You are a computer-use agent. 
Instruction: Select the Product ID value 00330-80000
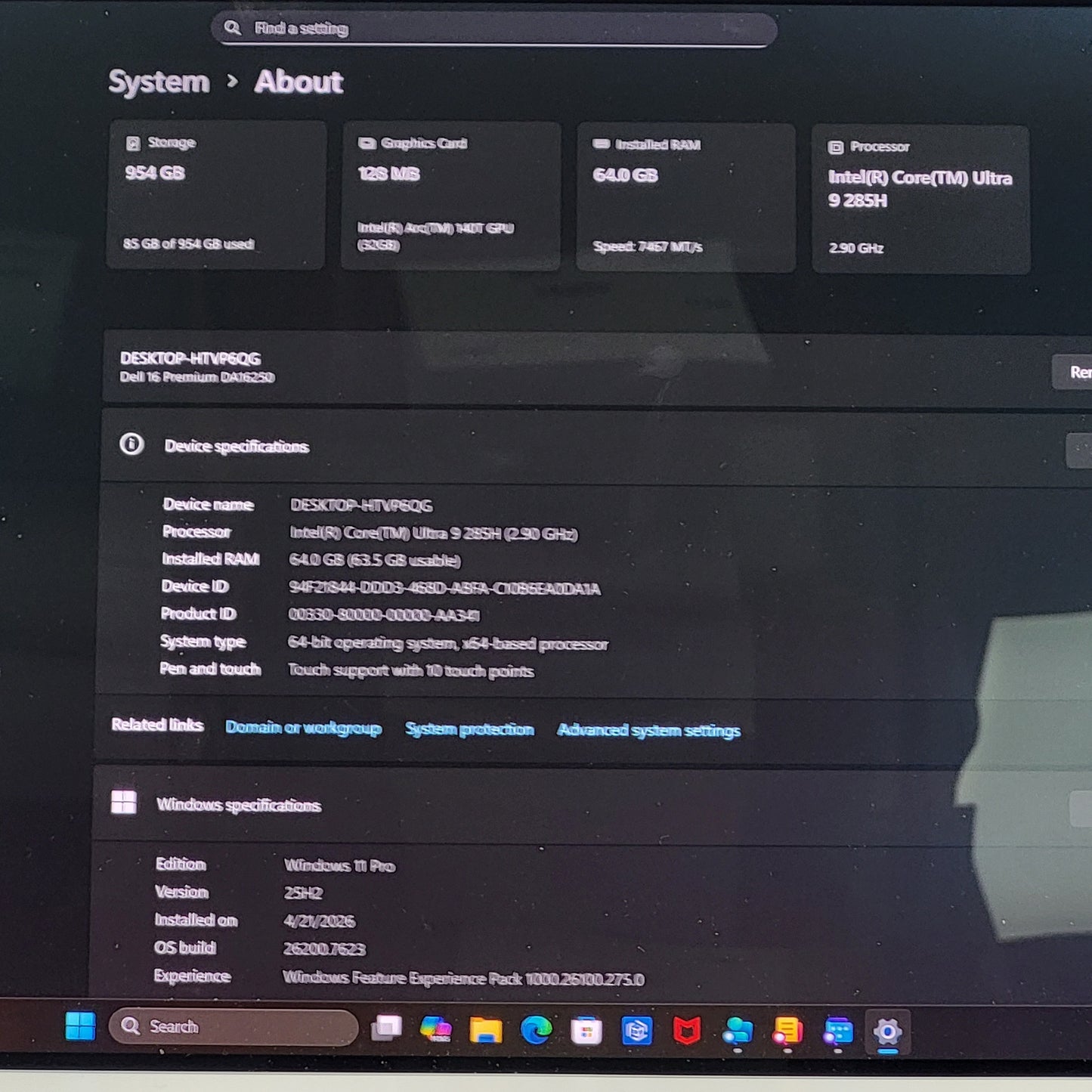pos(384,615)
